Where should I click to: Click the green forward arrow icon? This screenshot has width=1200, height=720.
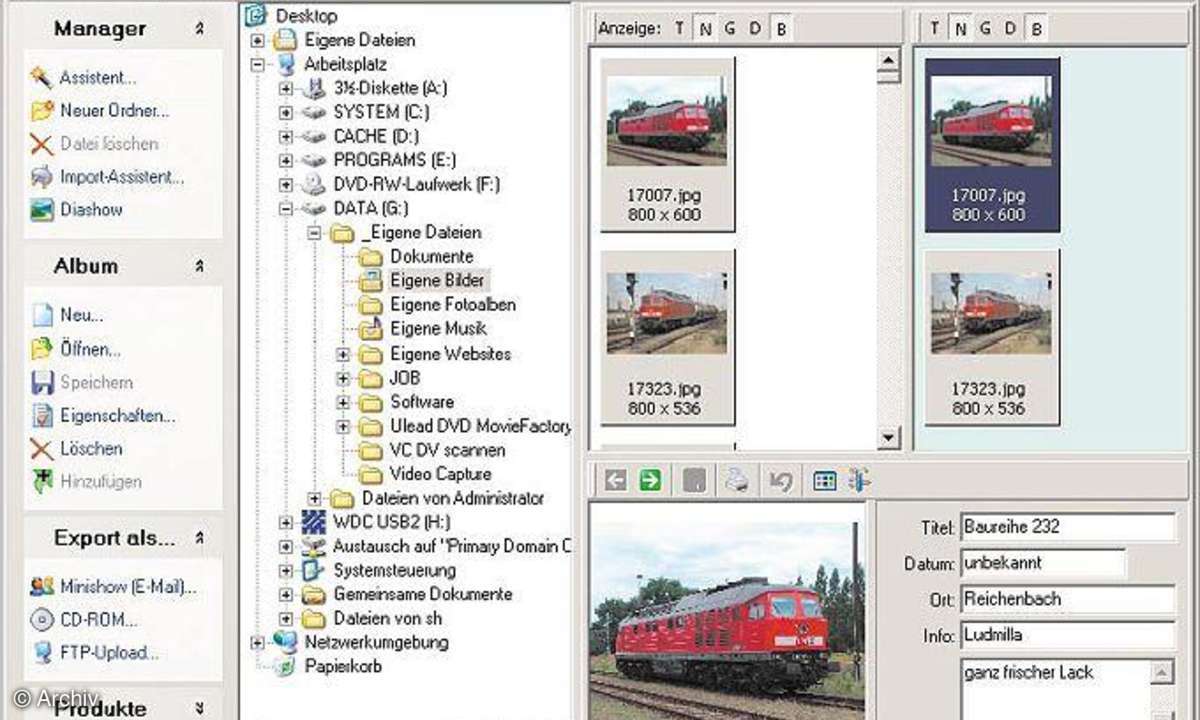651,481
